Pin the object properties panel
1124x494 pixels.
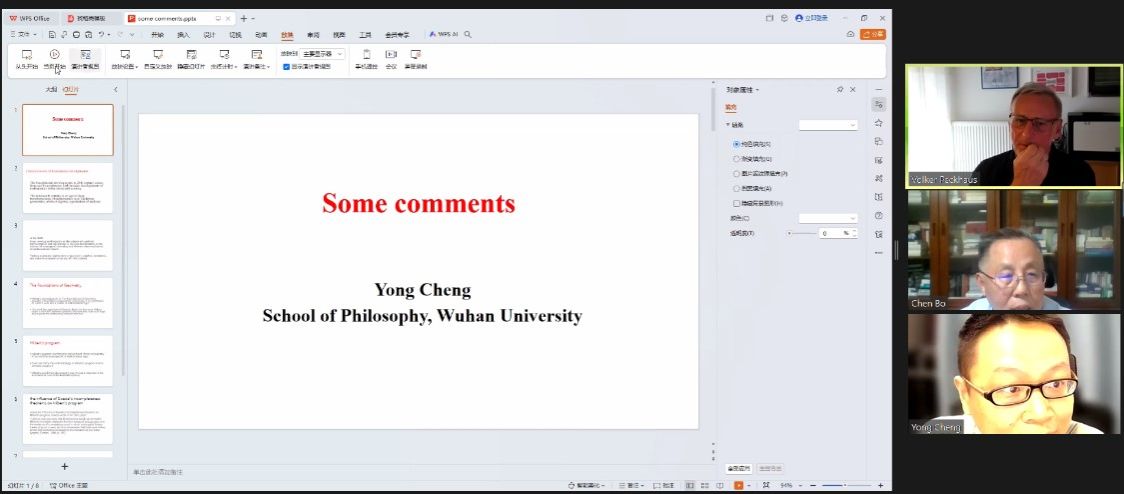tap(840, 90)
